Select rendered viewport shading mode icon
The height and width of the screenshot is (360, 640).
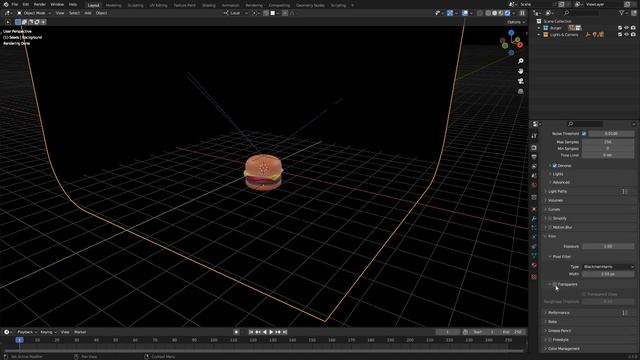click(x=507, y=13)
